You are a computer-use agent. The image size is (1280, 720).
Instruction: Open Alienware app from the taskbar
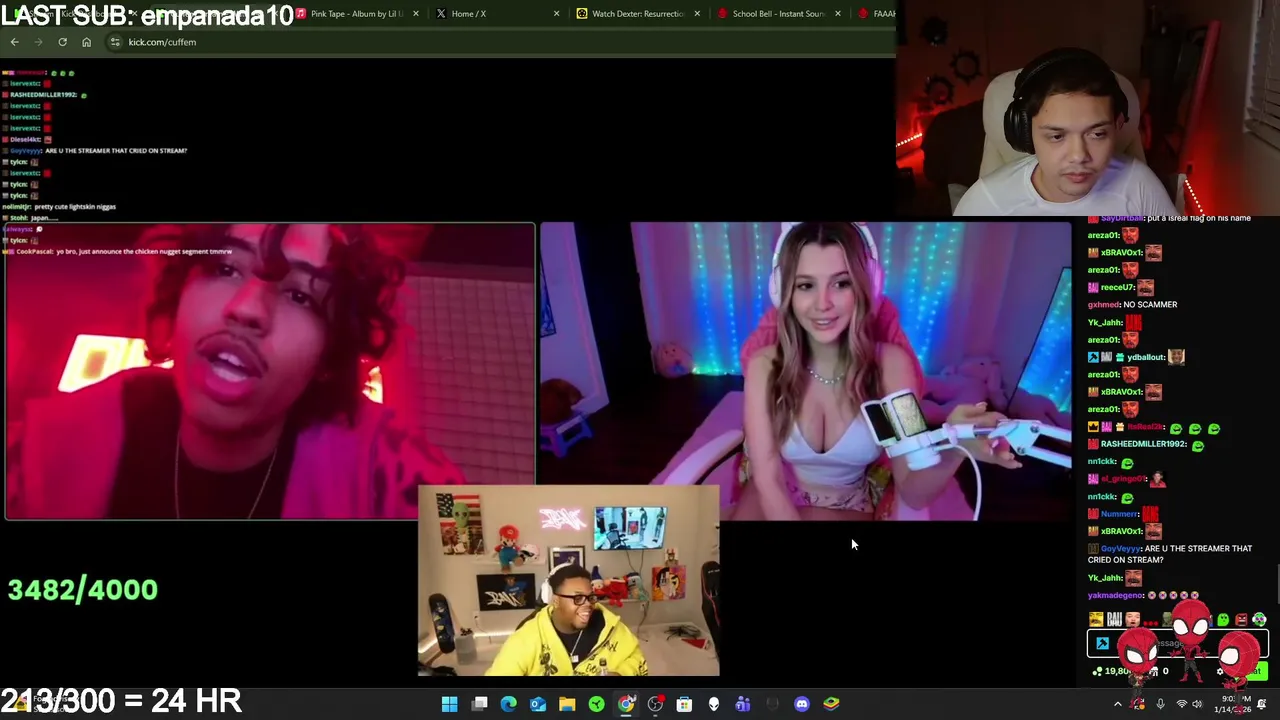click(x=713, y=704)
